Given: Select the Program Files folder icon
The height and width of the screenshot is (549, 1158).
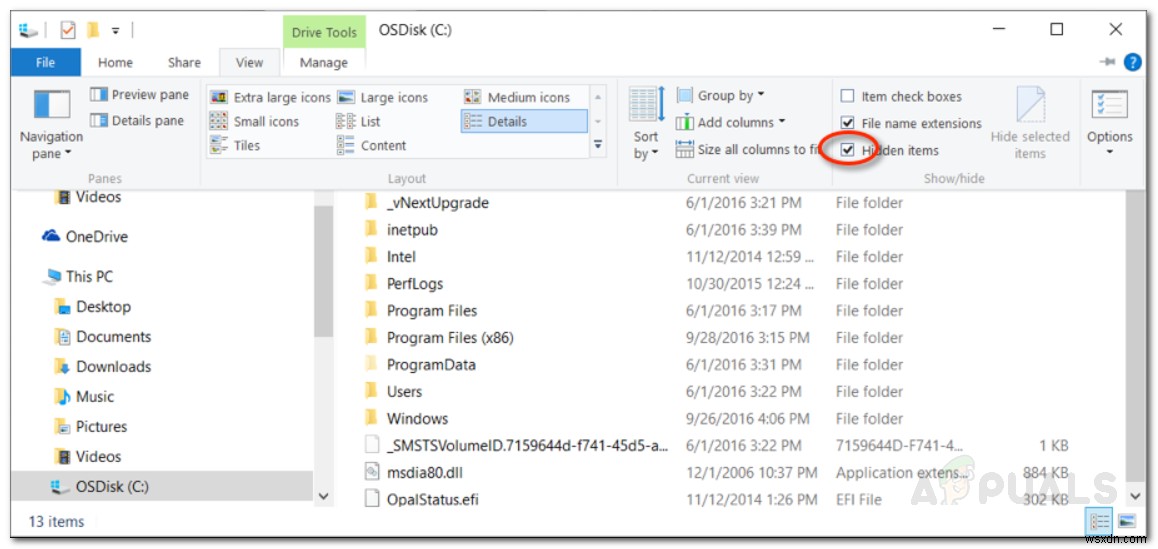Looking at the screenshot, I should point(371,310).
